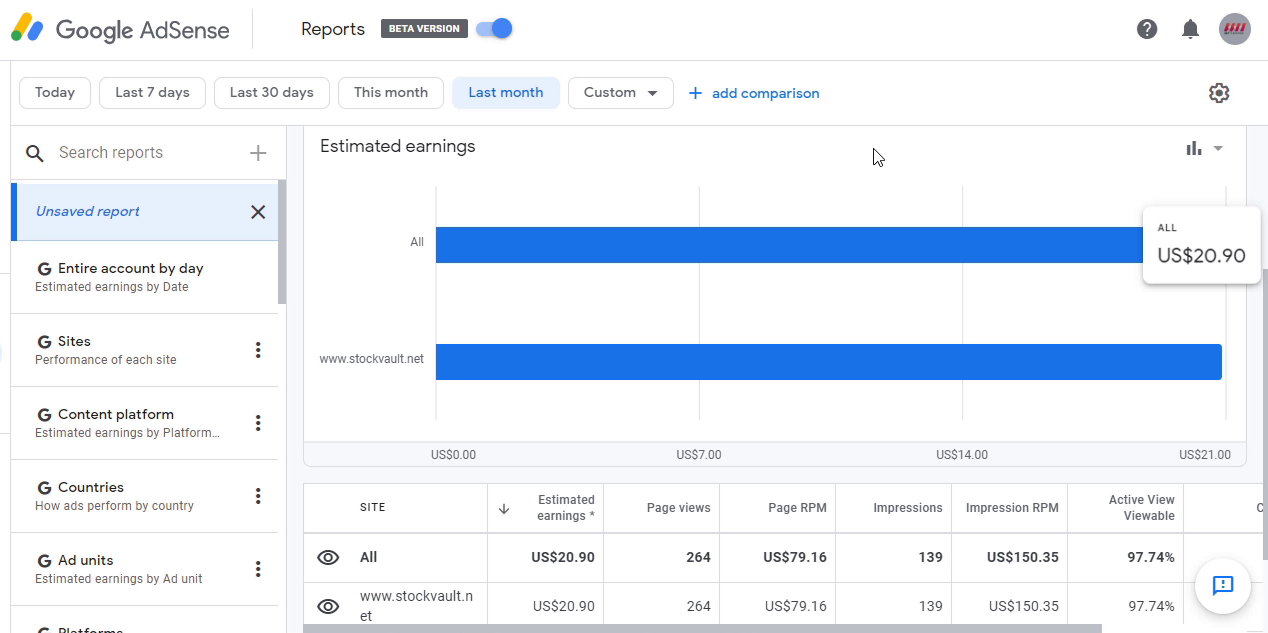Toggle the Beta Version switch

click(x=495, y=29)
